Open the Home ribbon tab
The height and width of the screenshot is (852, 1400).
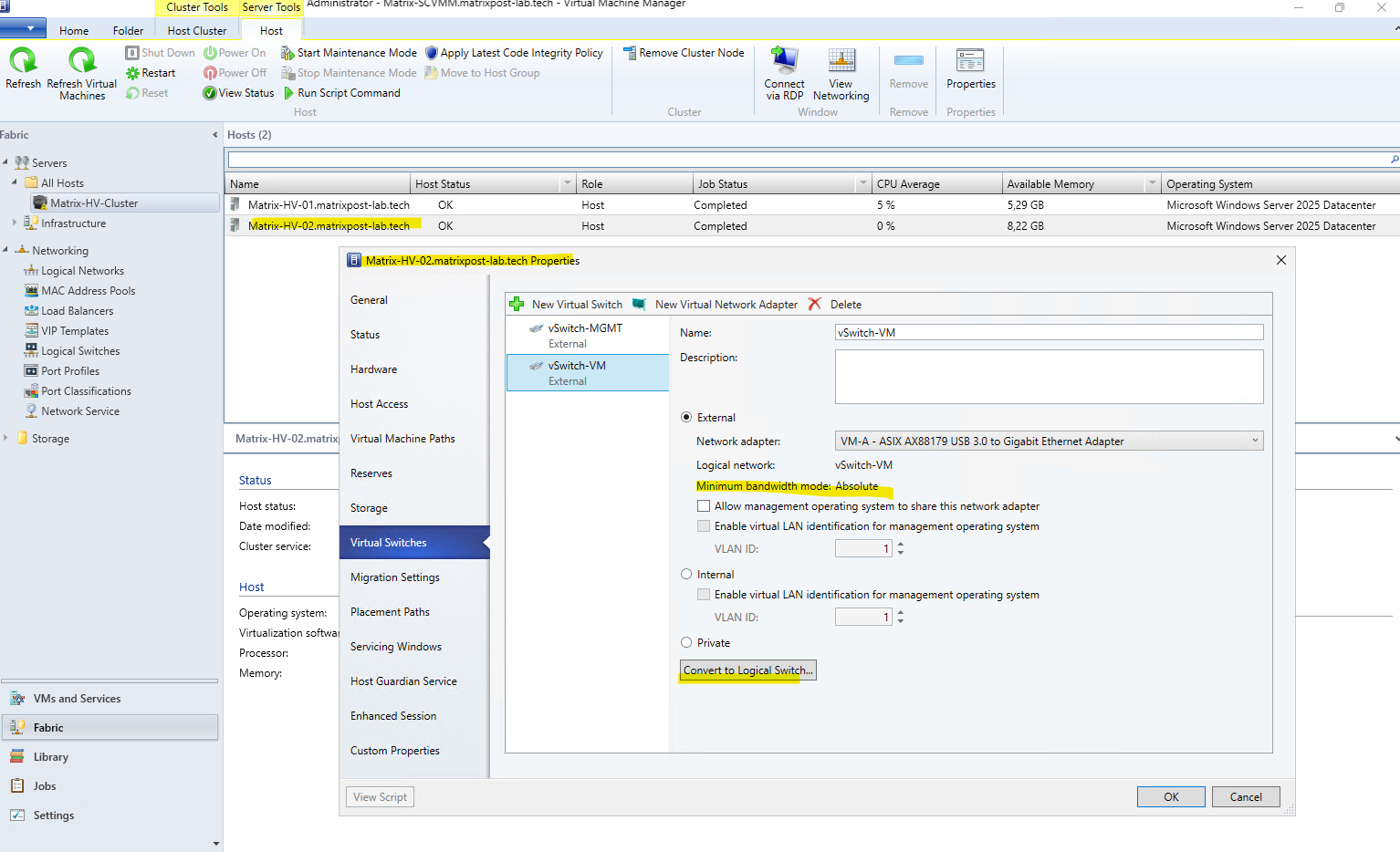click(74, 30)
